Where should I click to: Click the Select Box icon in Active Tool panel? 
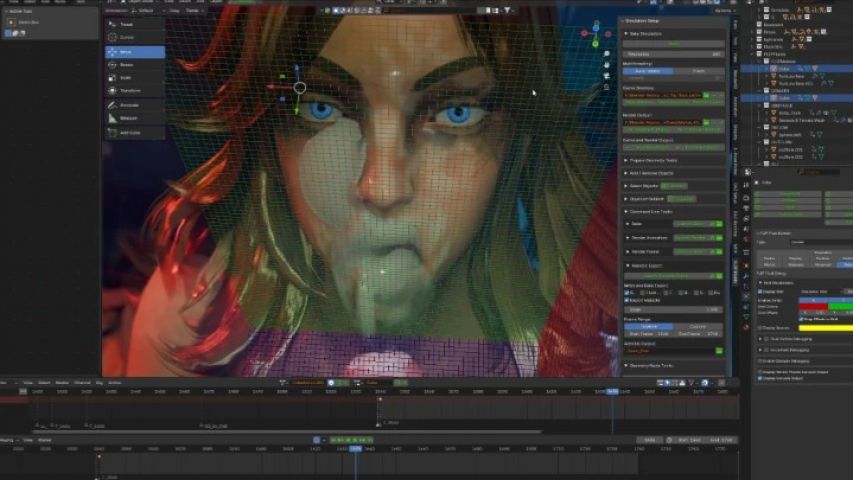(x=11, y=22)
